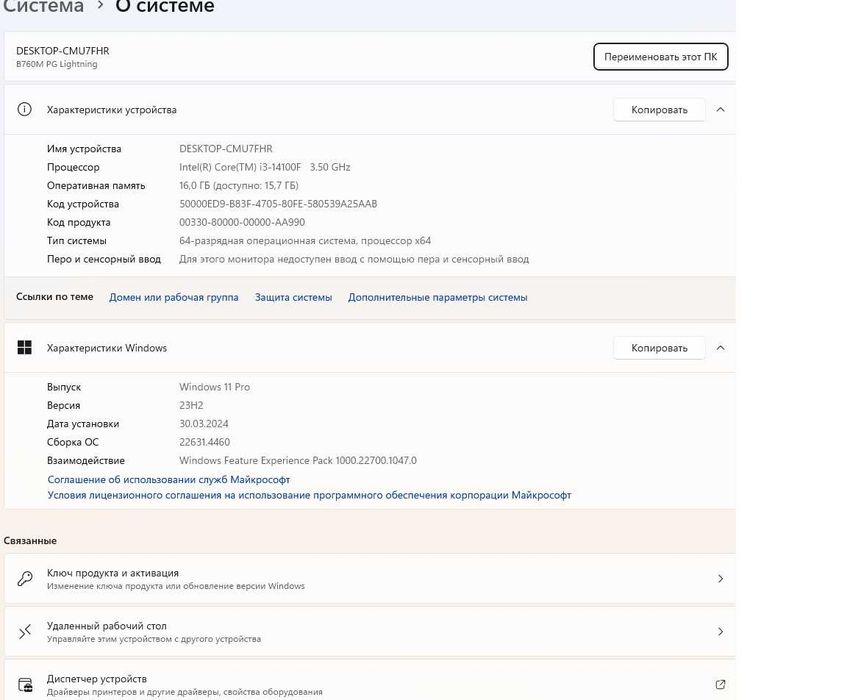This screenshot has height=700, width=847.
Task: Open Дополнительные параметры системы link
Action: click(x=438, y=297)
